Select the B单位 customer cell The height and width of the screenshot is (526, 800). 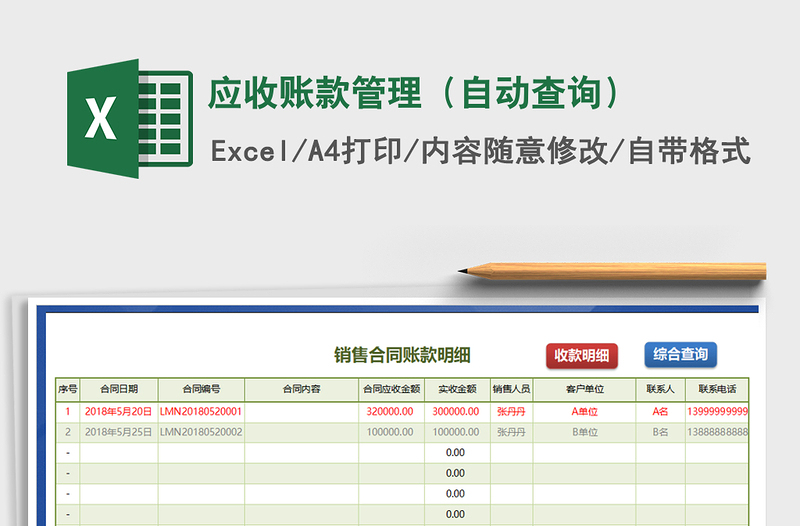[x=584, y=432]
